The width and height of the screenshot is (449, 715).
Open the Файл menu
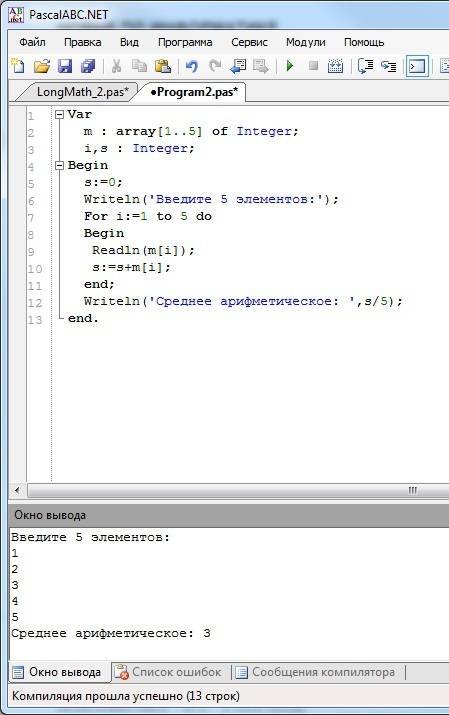pos(32,42)
